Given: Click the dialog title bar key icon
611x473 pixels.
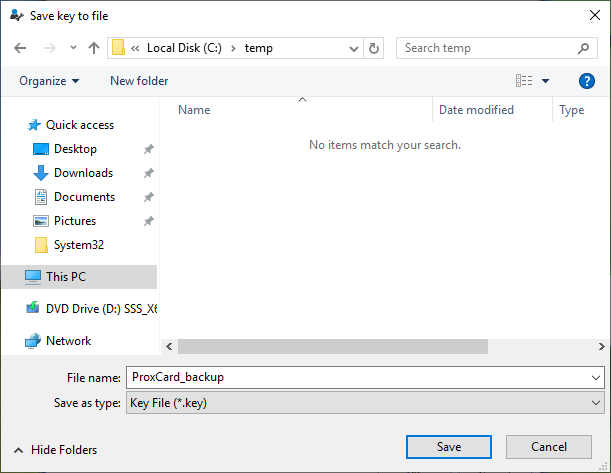Looking at the screenshot, I should pyautogui.click(x=17, y=16).
